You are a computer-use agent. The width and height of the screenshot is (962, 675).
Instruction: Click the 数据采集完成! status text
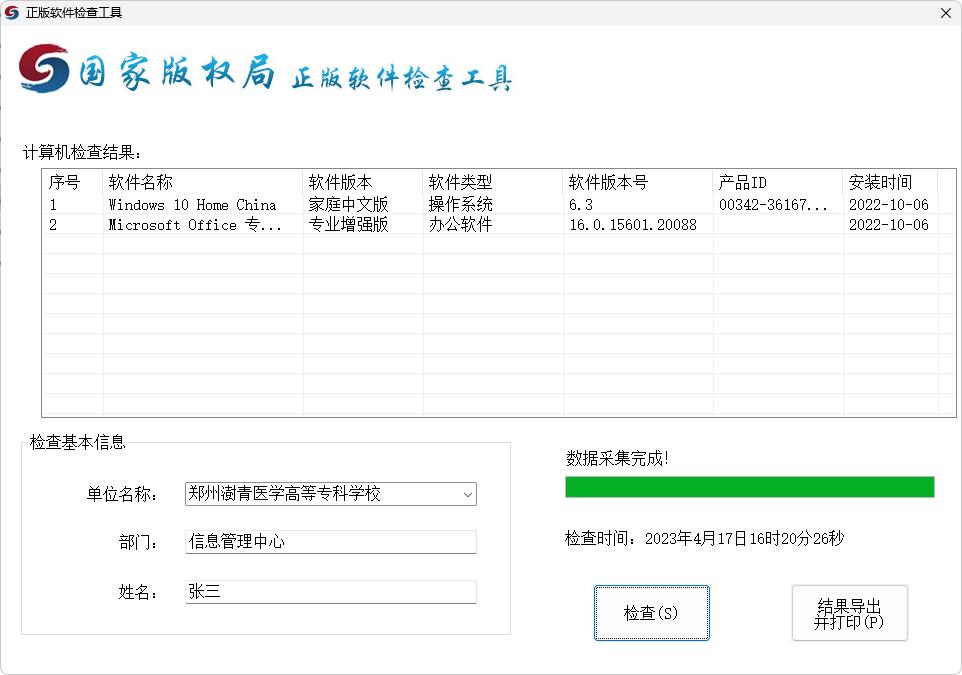(617, 458)
